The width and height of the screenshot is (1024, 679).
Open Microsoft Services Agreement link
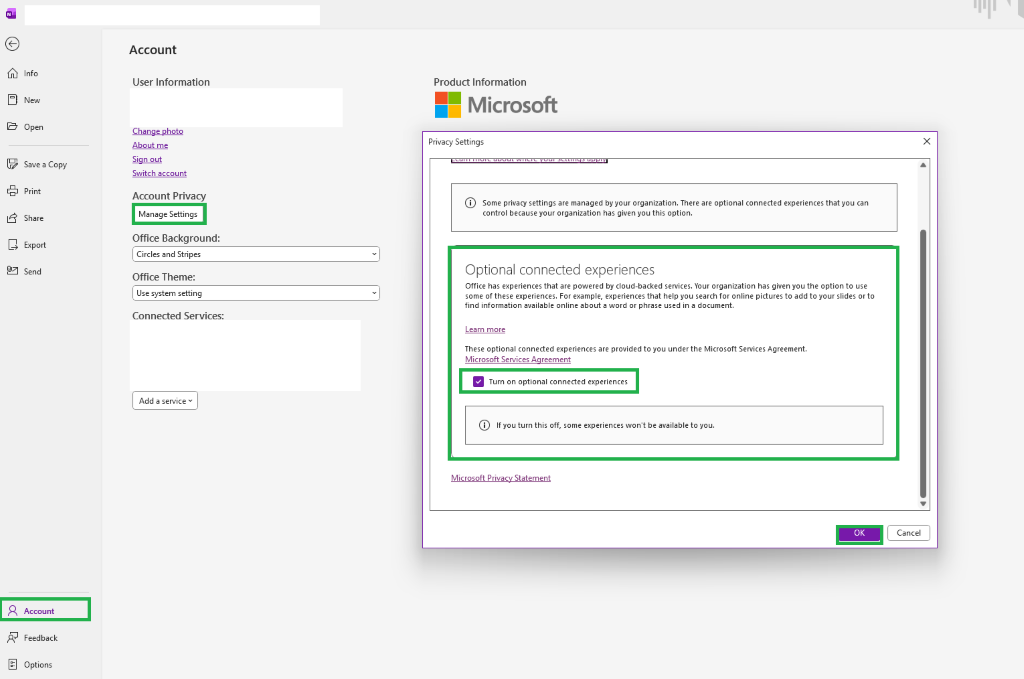coord(518,360)
